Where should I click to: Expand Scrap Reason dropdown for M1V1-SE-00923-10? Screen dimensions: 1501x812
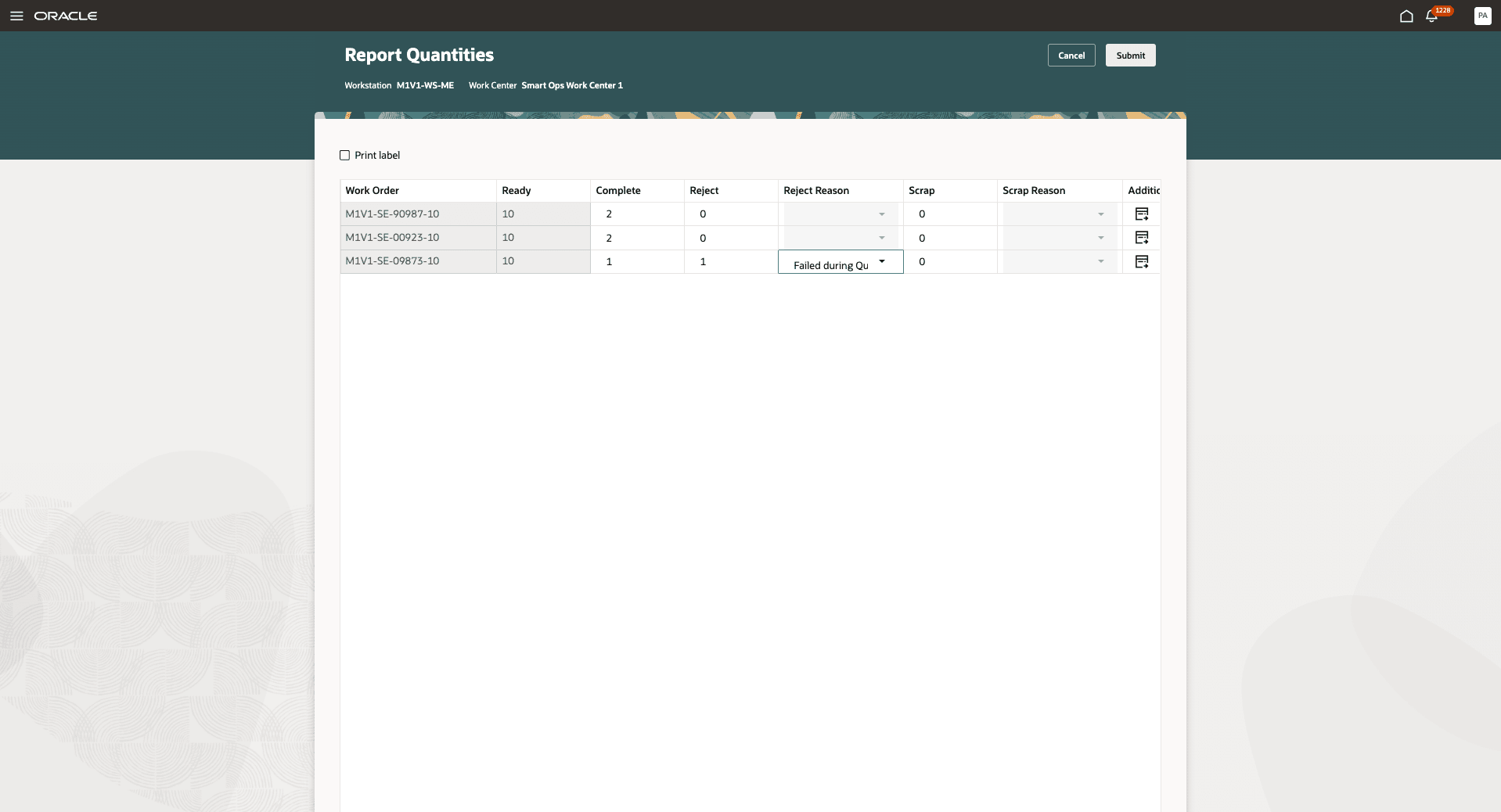[1100, 237]
